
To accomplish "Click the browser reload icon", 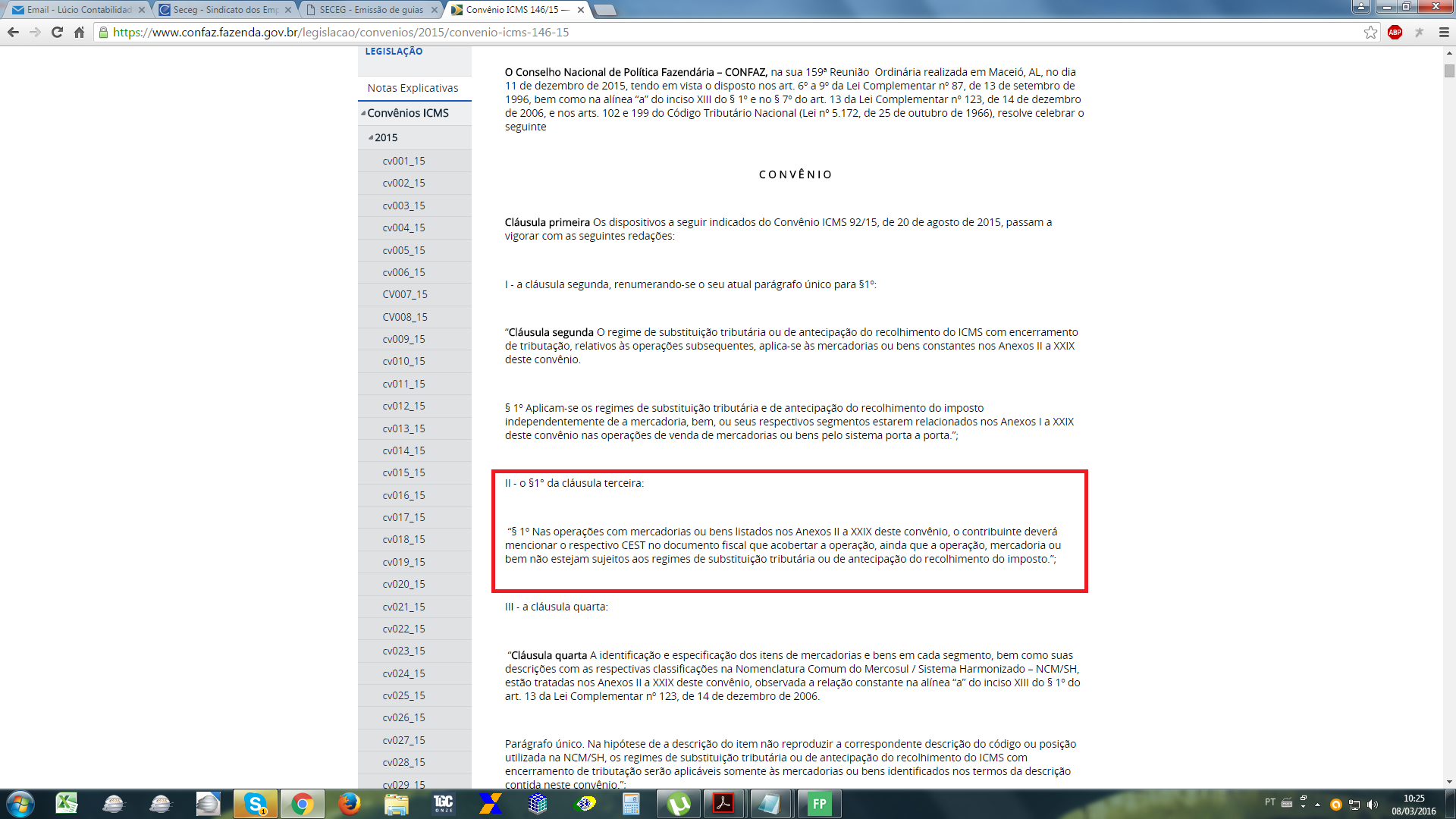I will [57, 32].
